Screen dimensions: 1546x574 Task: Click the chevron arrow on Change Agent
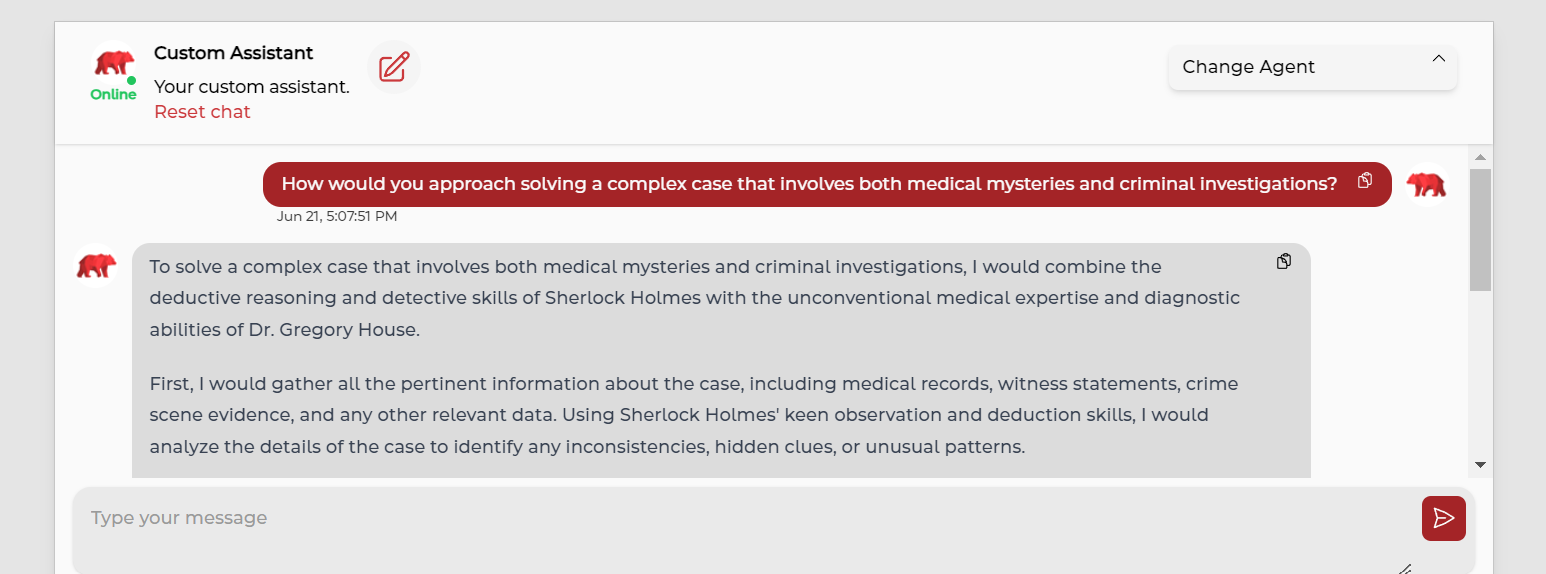click(x=1438, y=59)
